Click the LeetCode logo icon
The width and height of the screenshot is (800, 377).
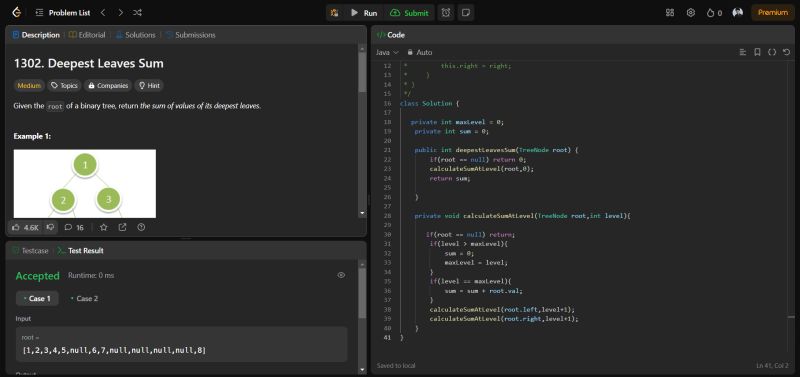(16, 13)
